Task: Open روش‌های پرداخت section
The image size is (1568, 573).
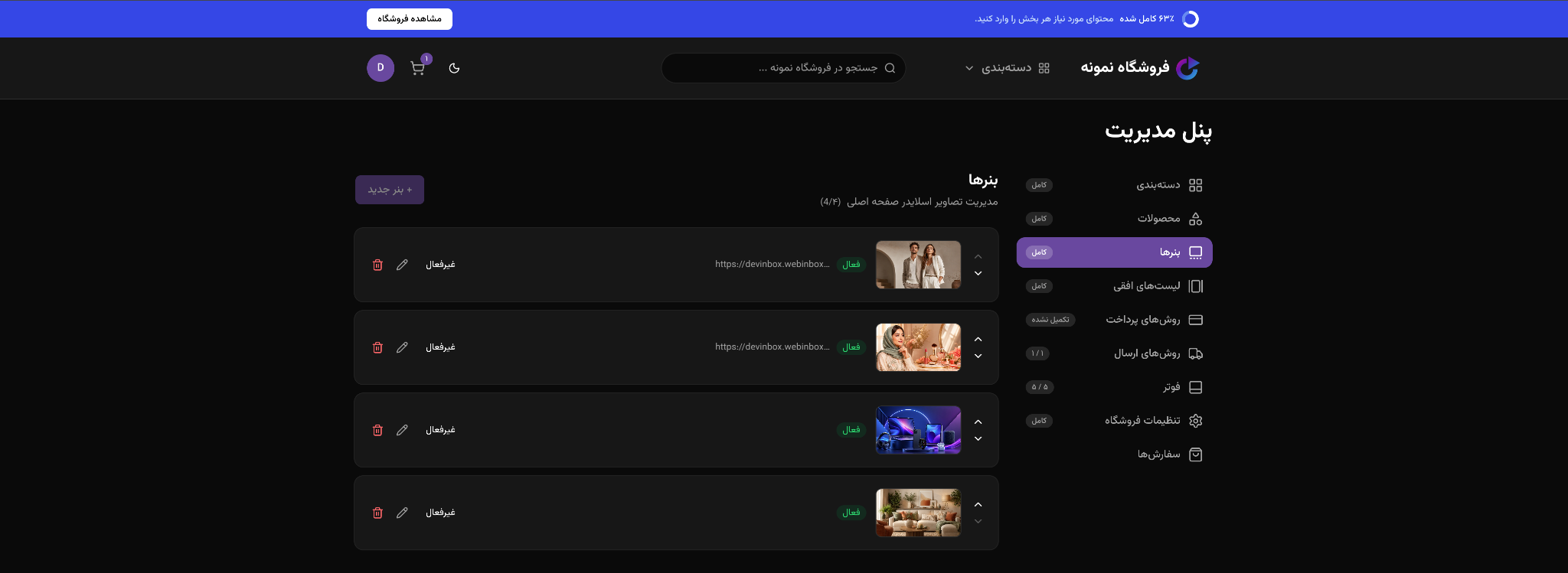Action: (x=1115, y=320)
